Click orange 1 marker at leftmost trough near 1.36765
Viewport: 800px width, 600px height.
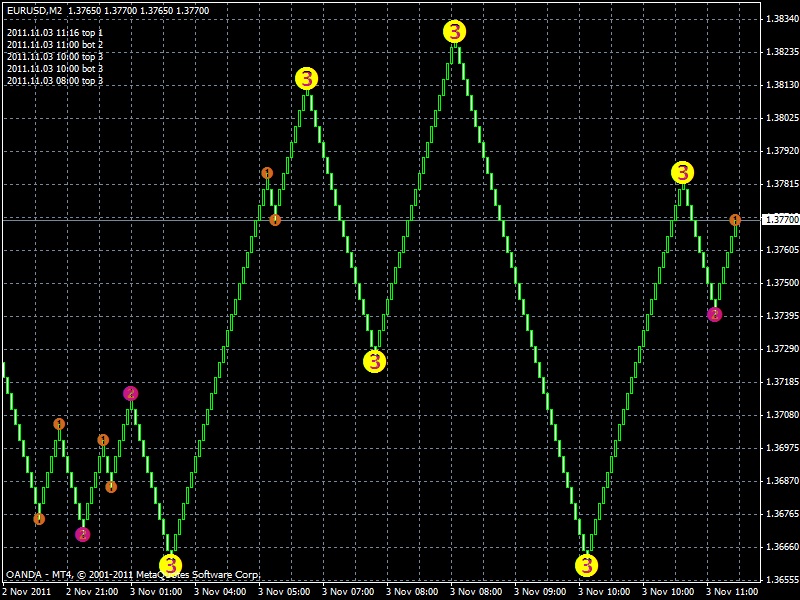[x=39, y=519]
